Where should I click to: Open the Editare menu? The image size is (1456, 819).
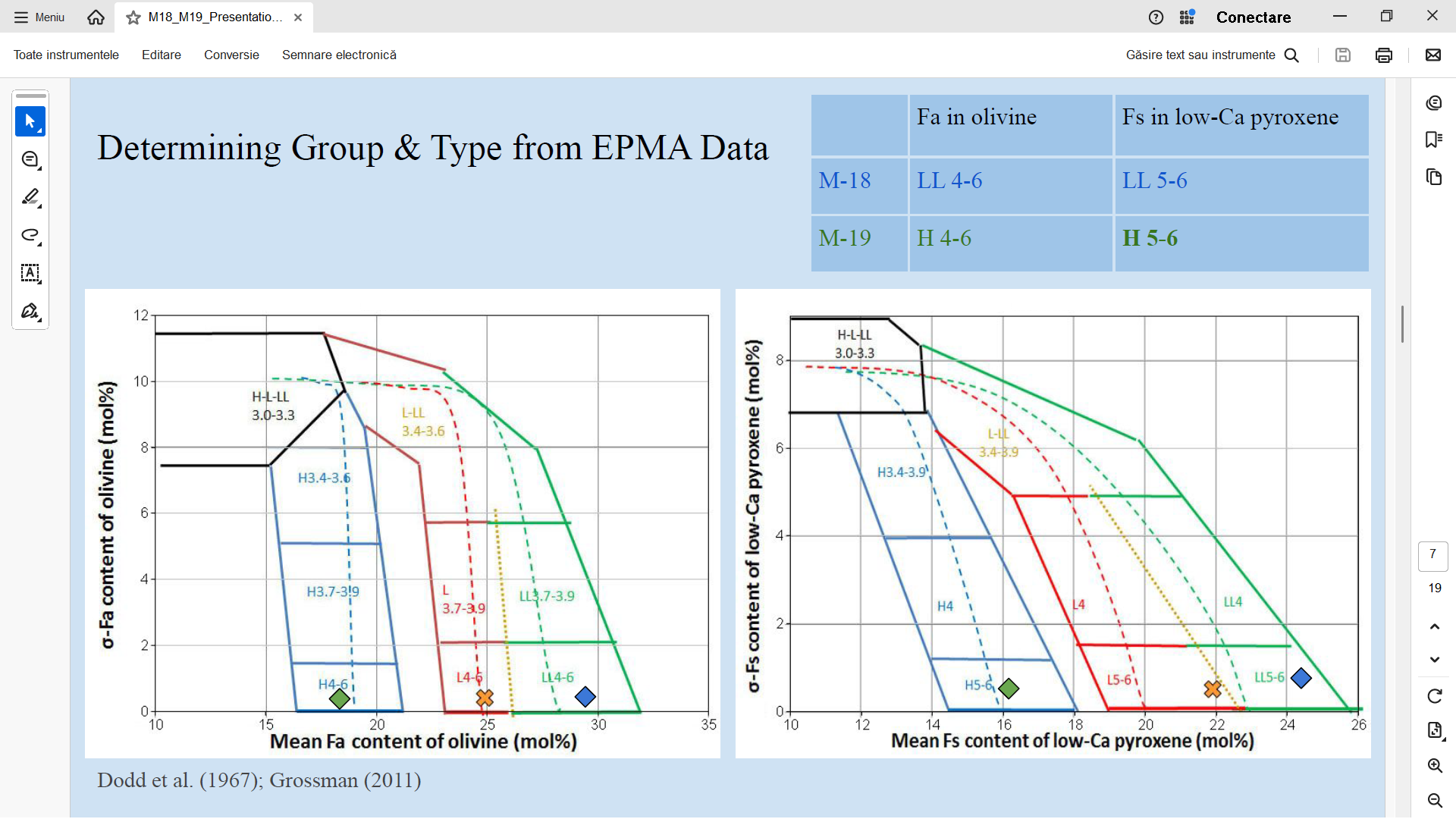pyautogui.click(x=162, y=55)
